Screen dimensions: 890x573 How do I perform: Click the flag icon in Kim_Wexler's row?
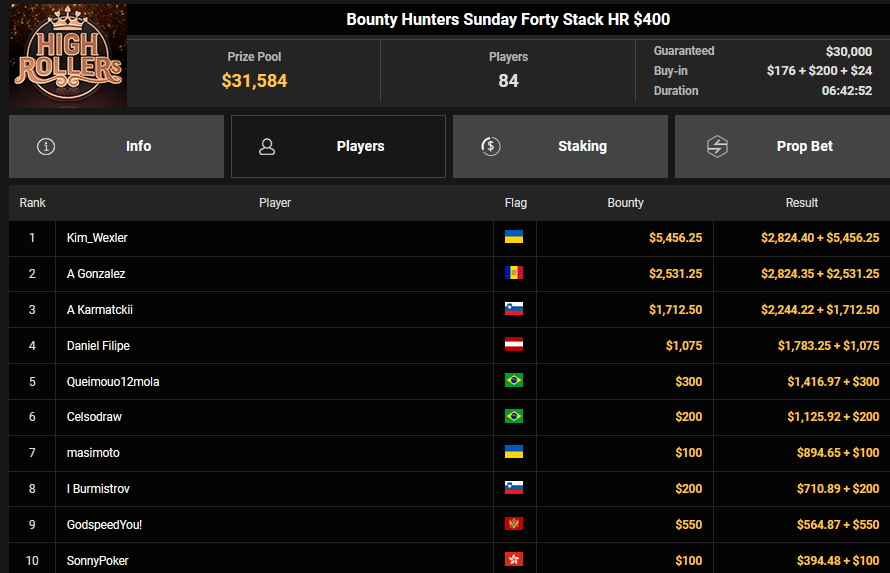click(x=514, y=237)
